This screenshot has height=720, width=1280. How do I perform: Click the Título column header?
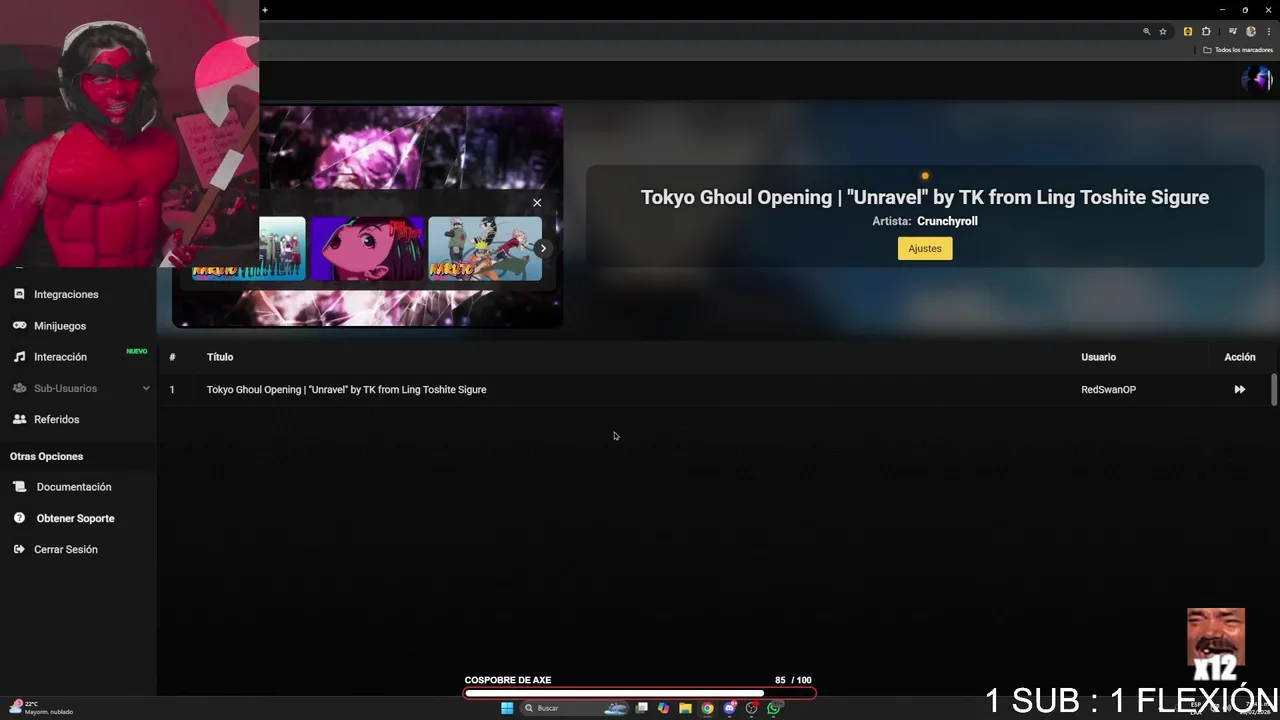coord(220,357)
